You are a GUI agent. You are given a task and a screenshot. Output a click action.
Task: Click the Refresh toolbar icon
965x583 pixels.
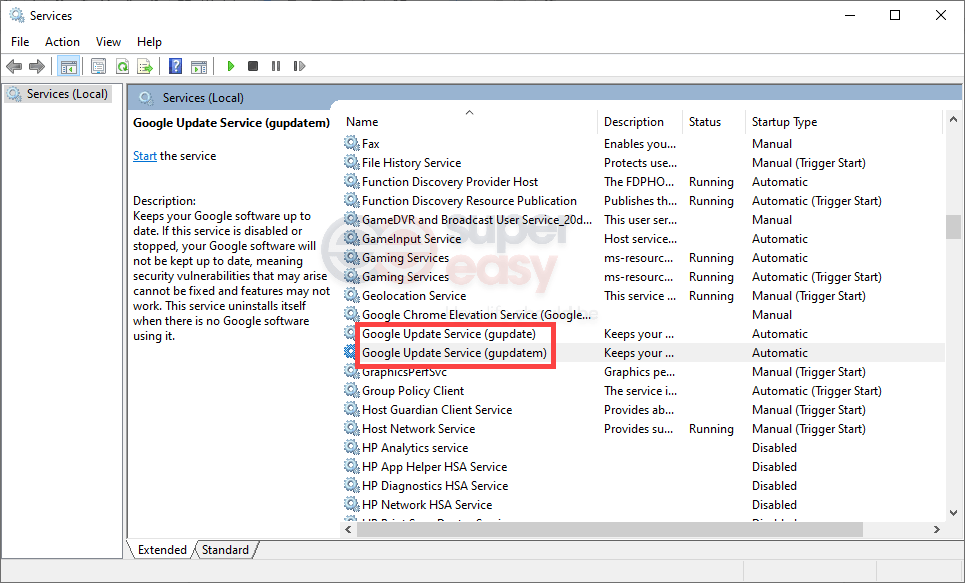tap(122, 66)
